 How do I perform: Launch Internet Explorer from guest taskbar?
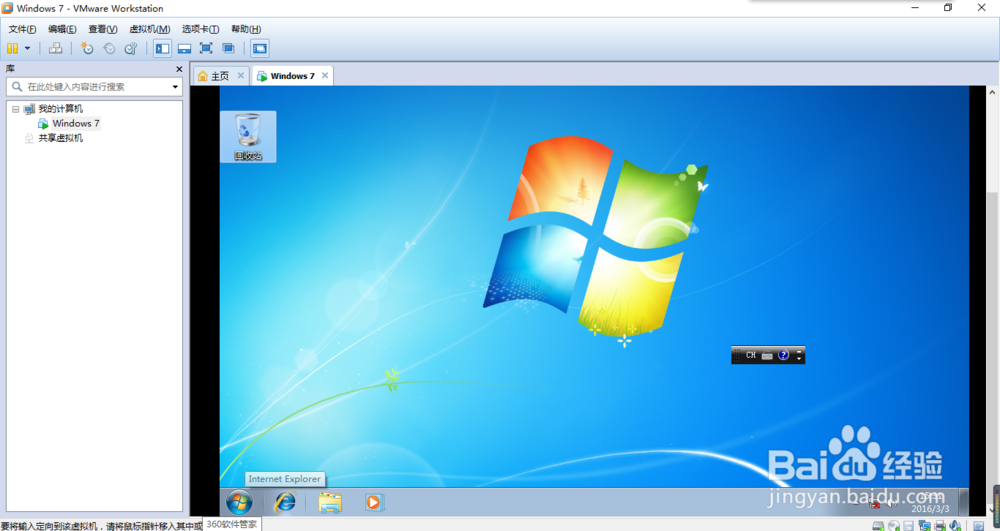(x=284, y=502)
